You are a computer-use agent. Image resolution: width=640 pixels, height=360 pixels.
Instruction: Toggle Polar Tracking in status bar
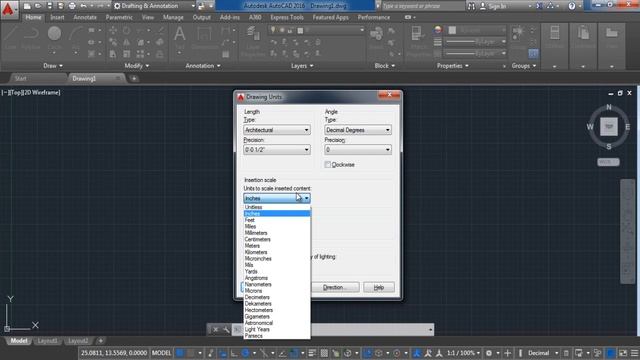[245, 353]
